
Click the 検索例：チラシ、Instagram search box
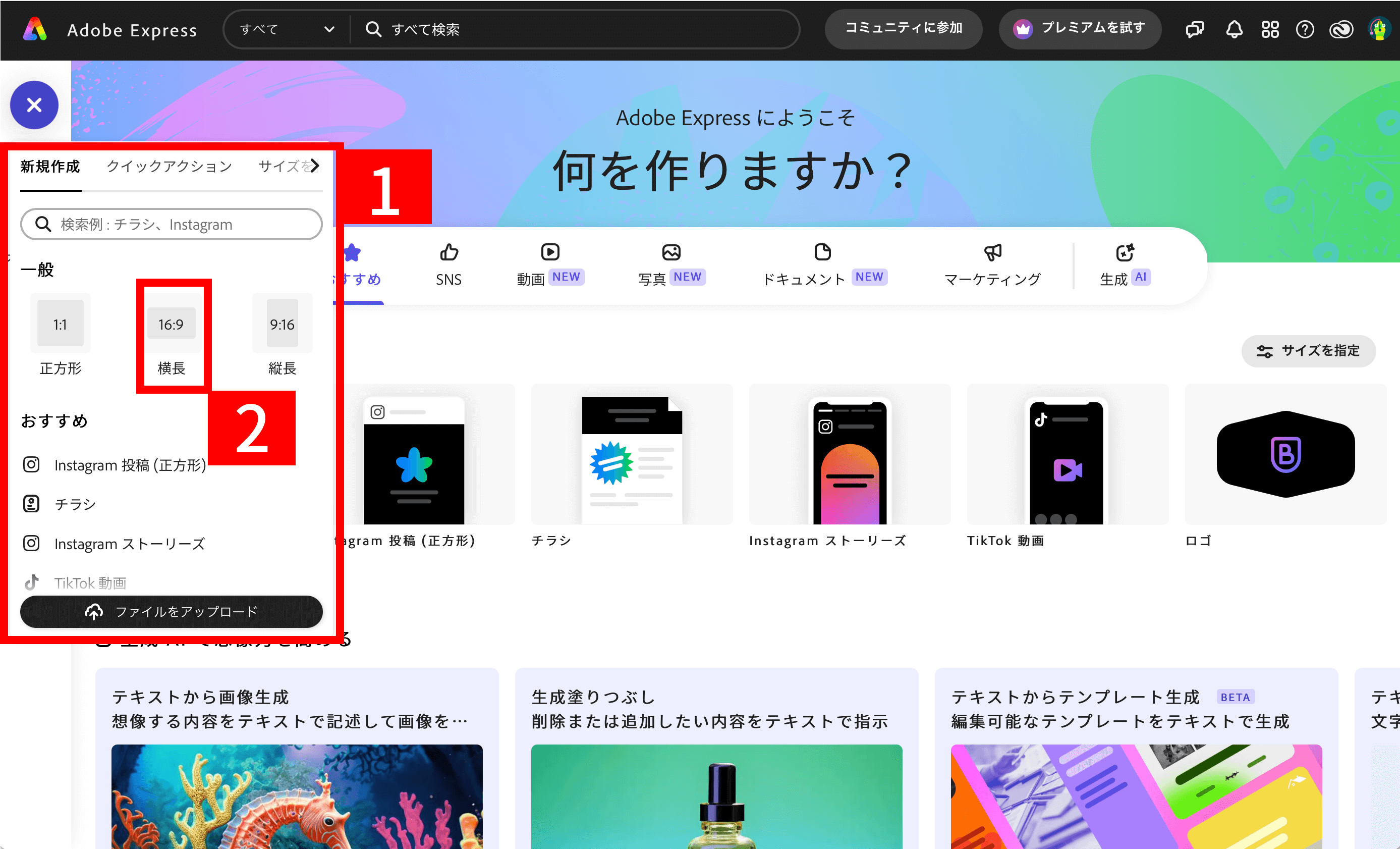pyautogui.click(x=171, y=224)
